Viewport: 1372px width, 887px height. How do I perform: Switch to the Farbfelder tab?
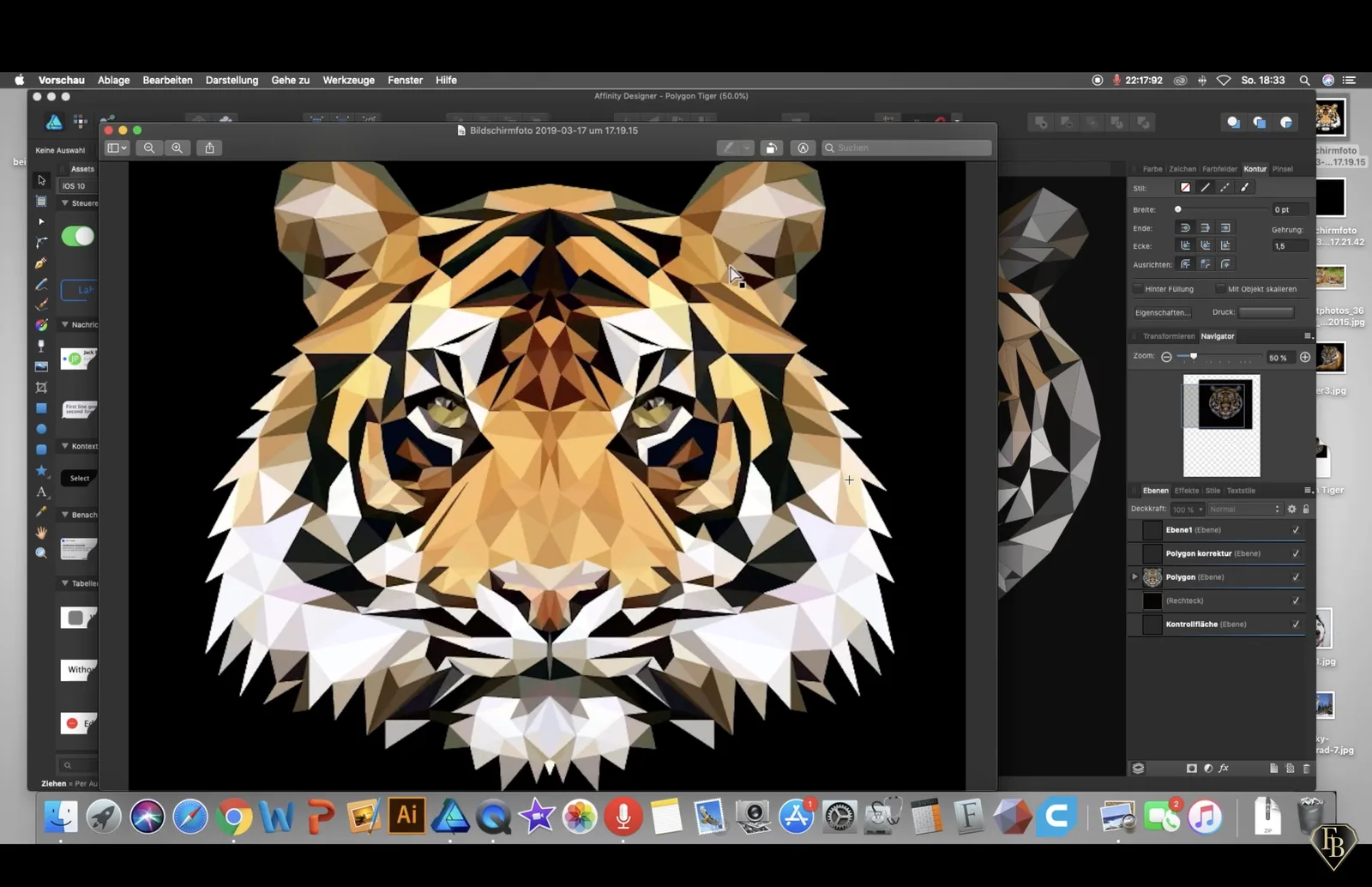tap(1219, 169)
